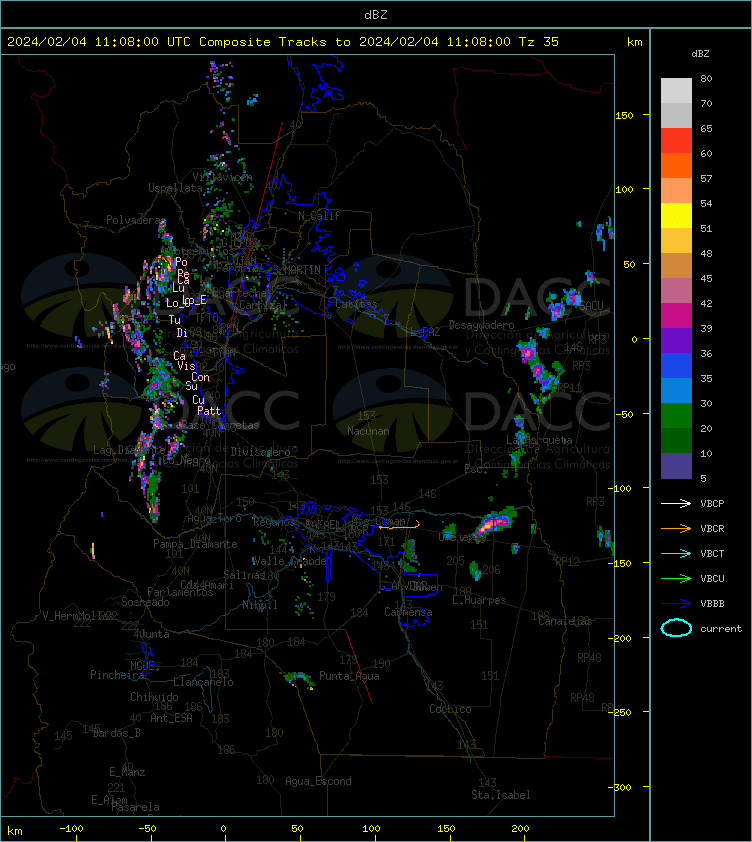Click the N_Calif map label
The height and width of the screenshot is (842, 752).
point(319,216)
